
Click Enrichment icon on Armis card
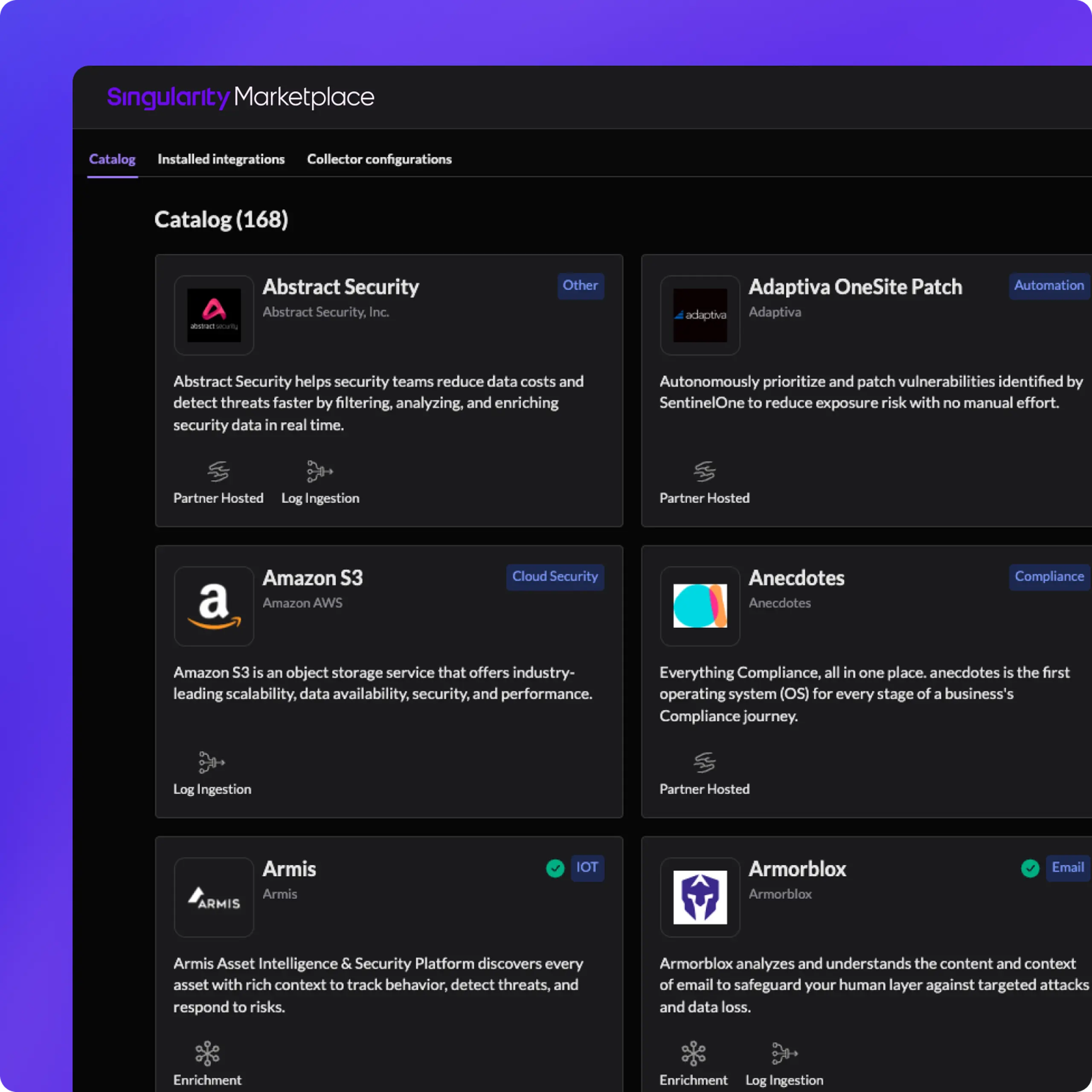click(207, 1054)
